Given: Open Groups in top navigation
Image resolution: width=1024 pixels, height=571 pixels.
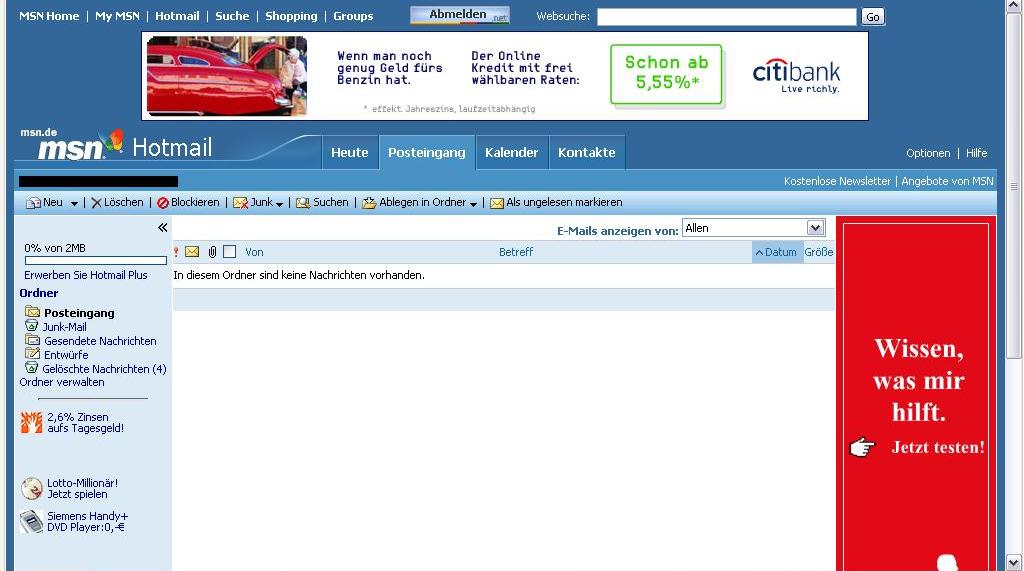Looking at the screenshot, I should coord(353,16).
